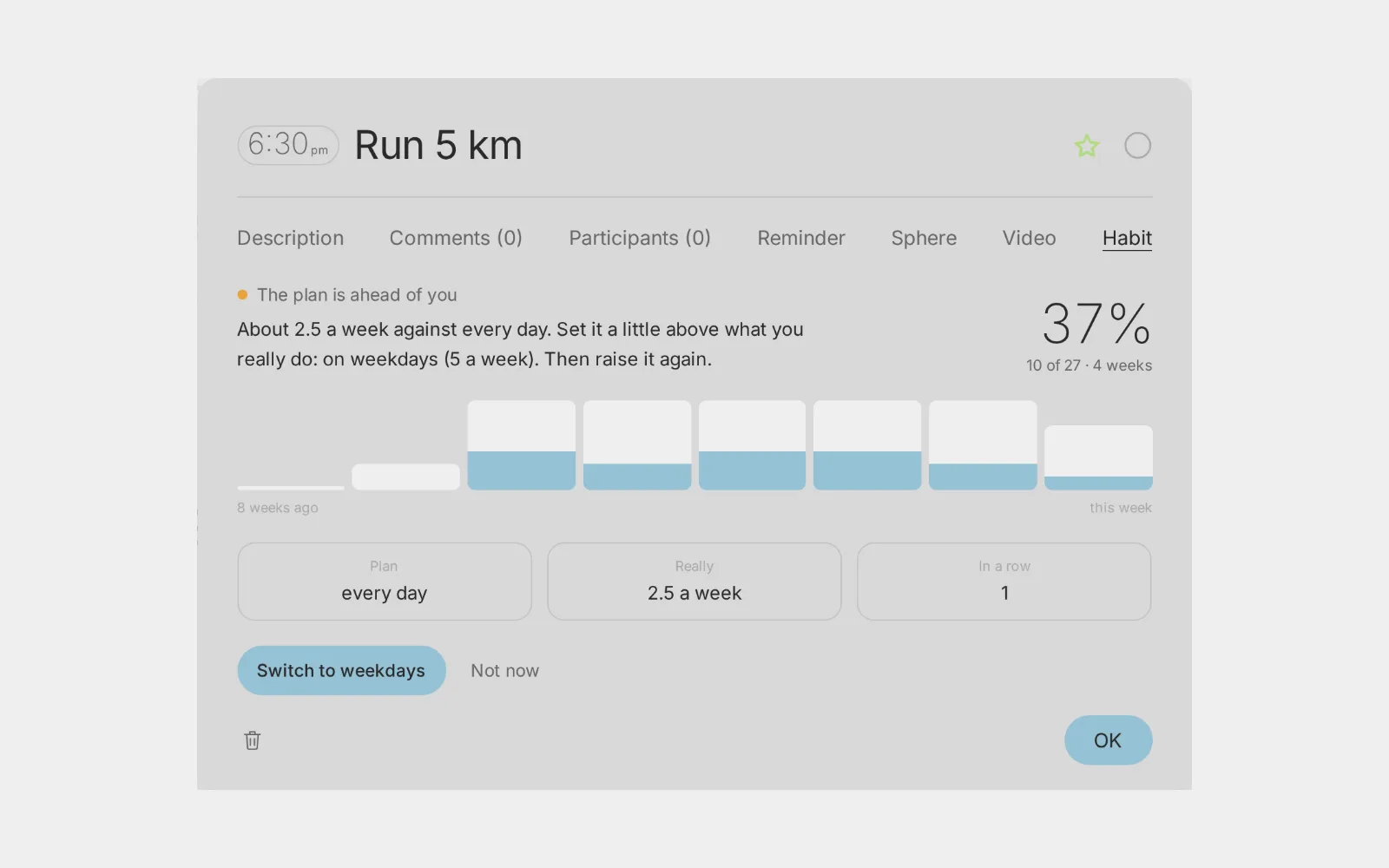Open the Description tab
This screenshot has height=868, width=1389.
tap(291, 238)
